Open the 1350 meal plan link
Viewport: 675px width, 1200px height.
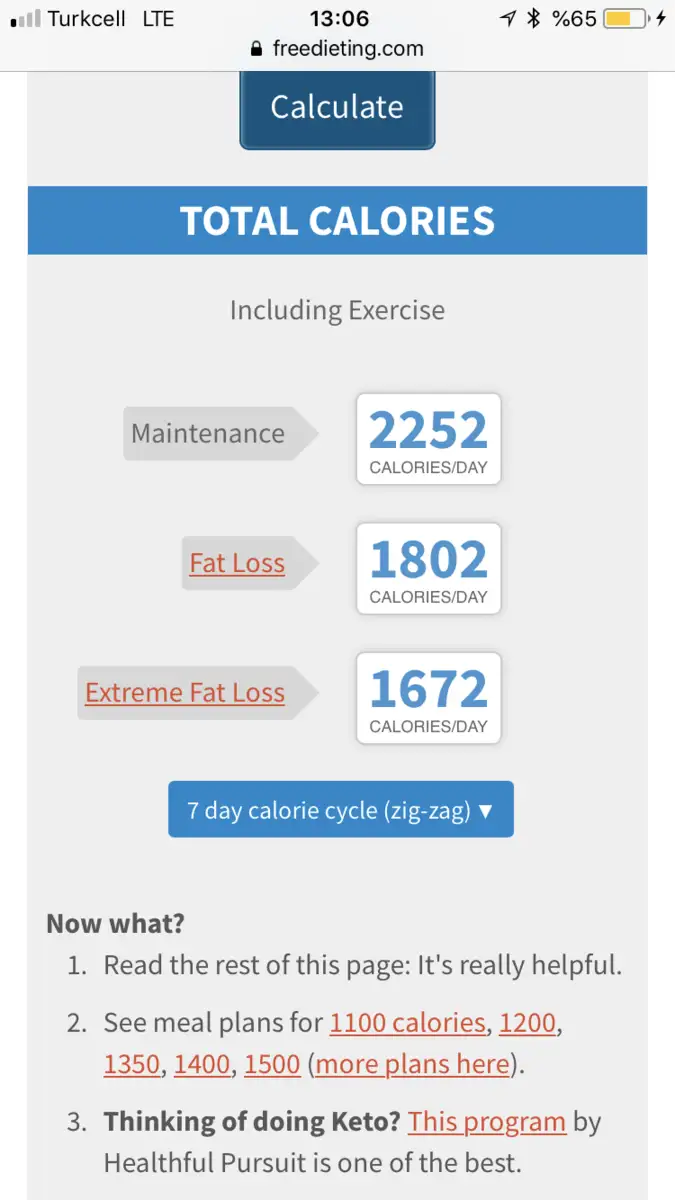[x=132, y=1064]
